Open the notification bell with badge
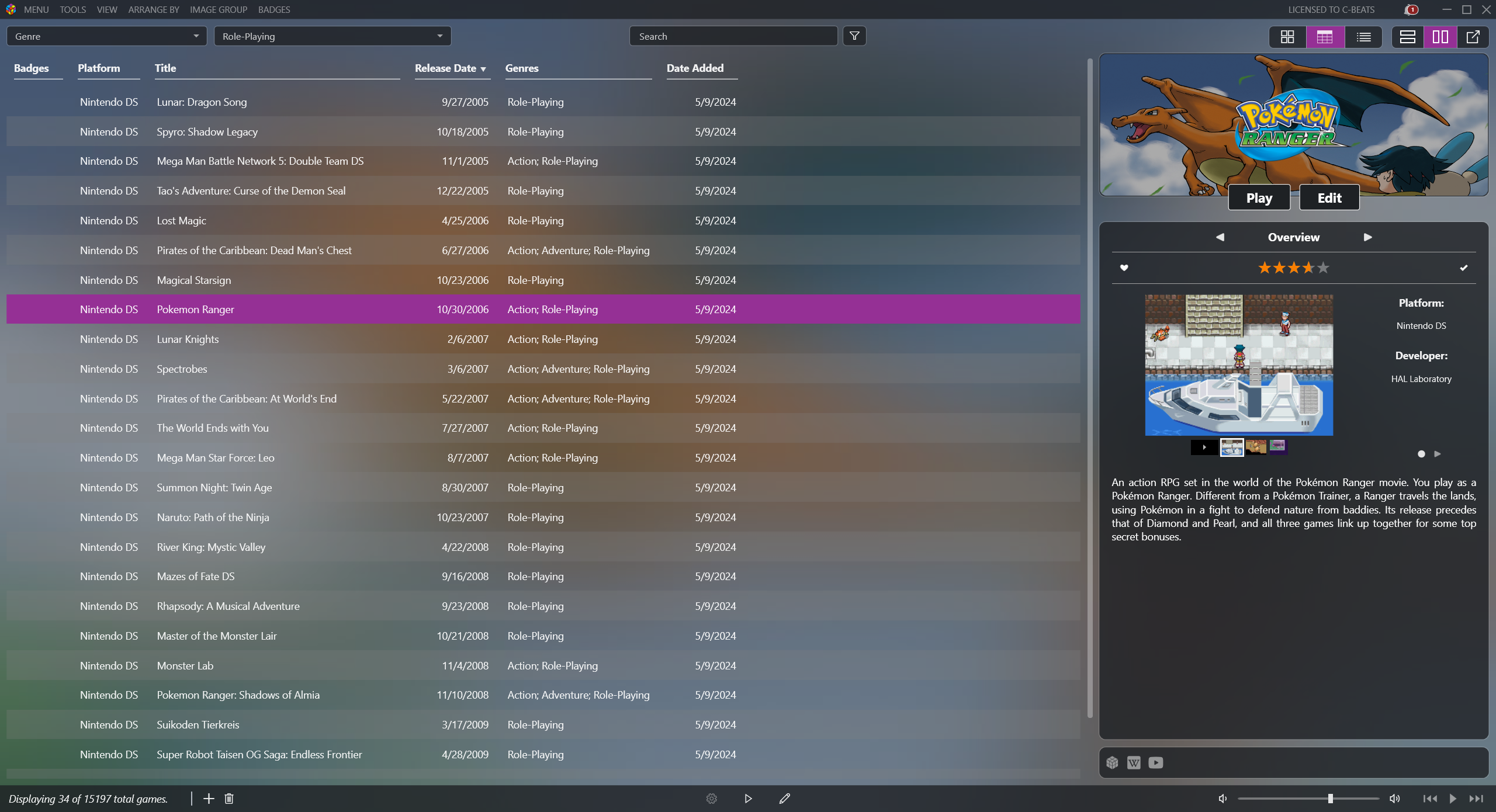 click(x=1411, y=9)
